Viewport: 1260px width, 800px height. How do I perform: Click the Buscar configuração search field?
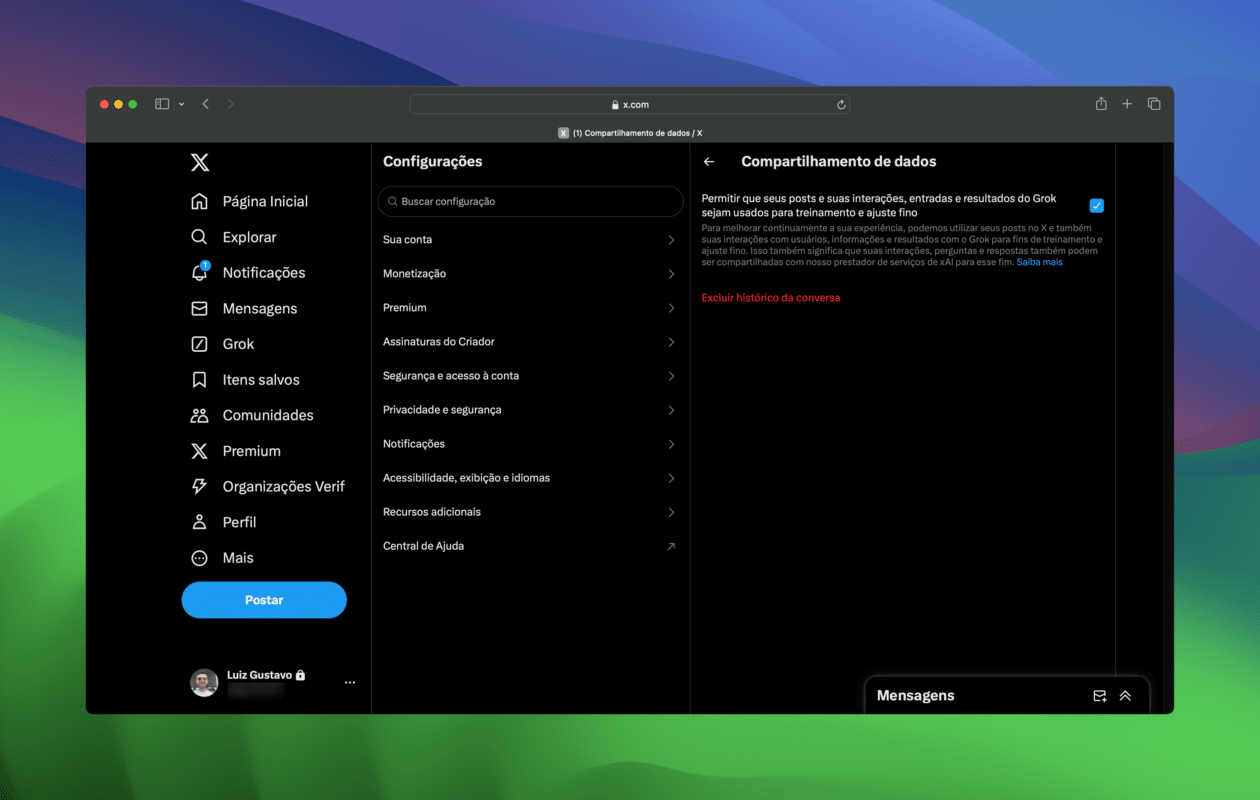(x=530, y=202)
